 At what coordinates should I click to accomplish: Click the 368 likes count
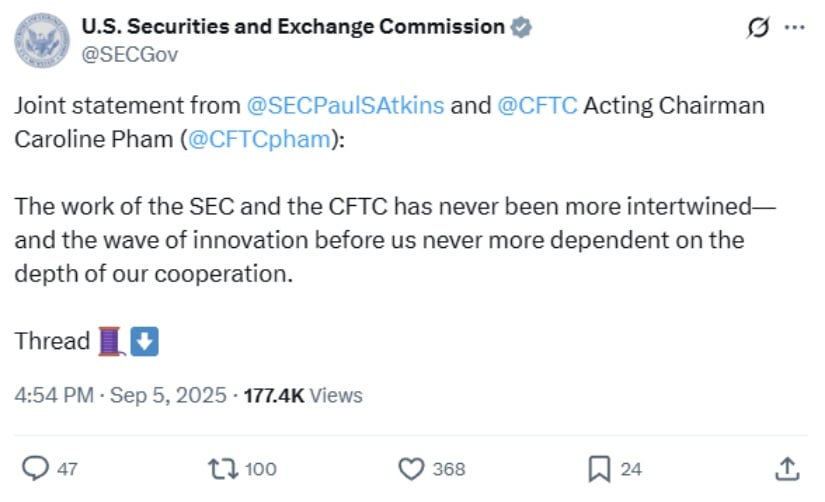click(x=449, y=469)
